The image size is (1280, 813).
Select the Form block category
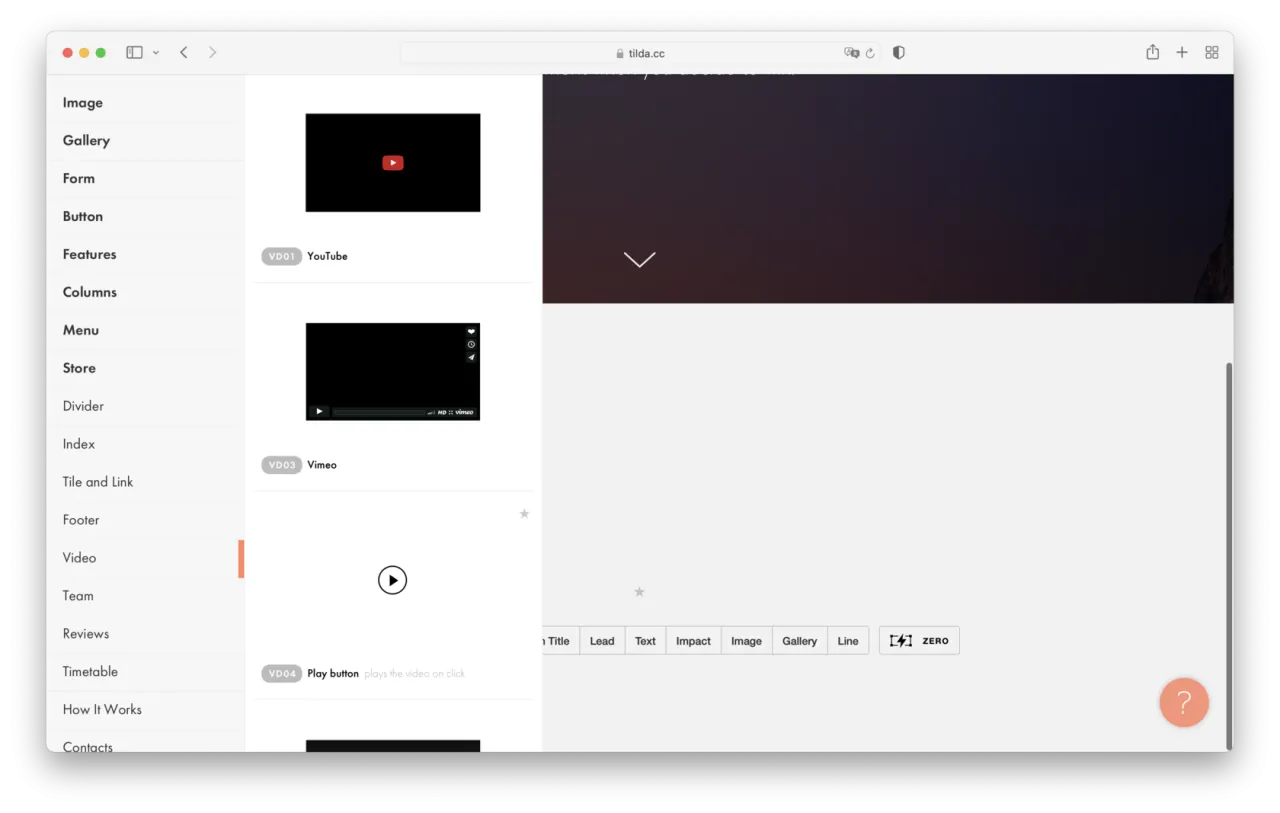pos(145,179)
